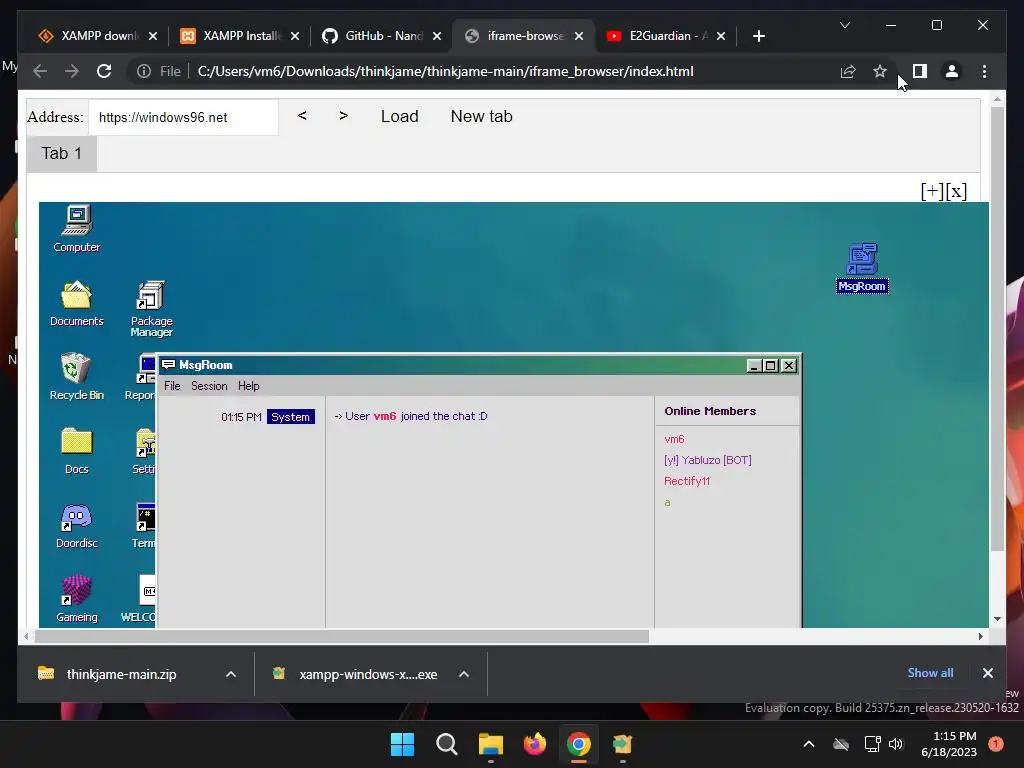Open Chrome tab search chevron
Screen dimensions: 1024x768
844,25
